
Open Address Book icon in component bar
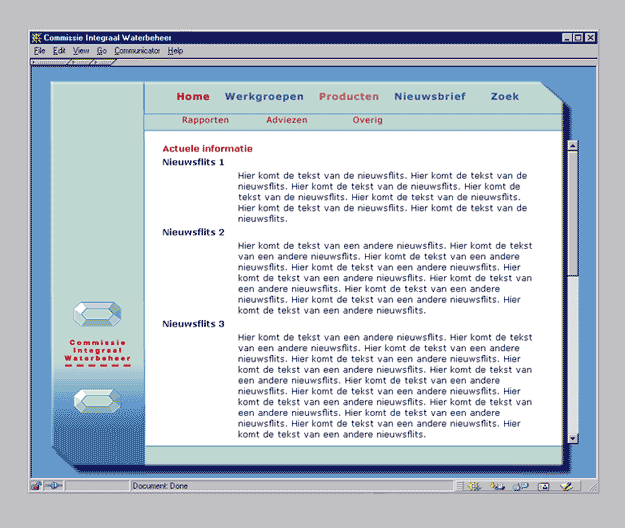[544, 486]
